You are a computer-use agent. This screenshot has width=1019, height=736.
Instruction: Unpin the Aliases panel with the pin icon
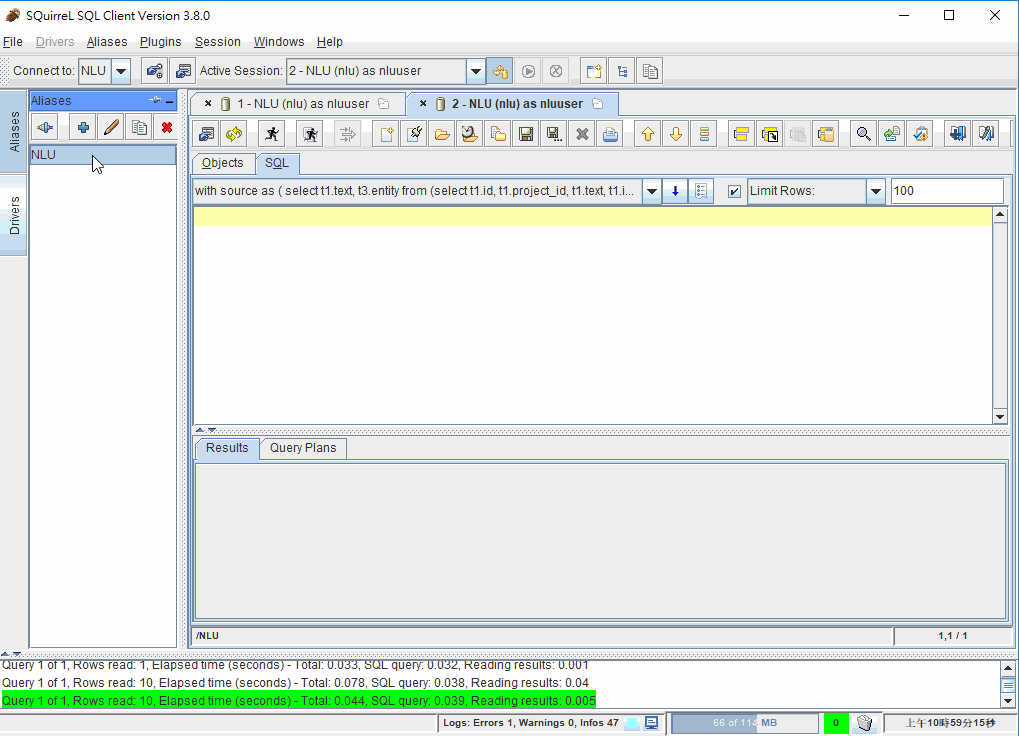157,100
